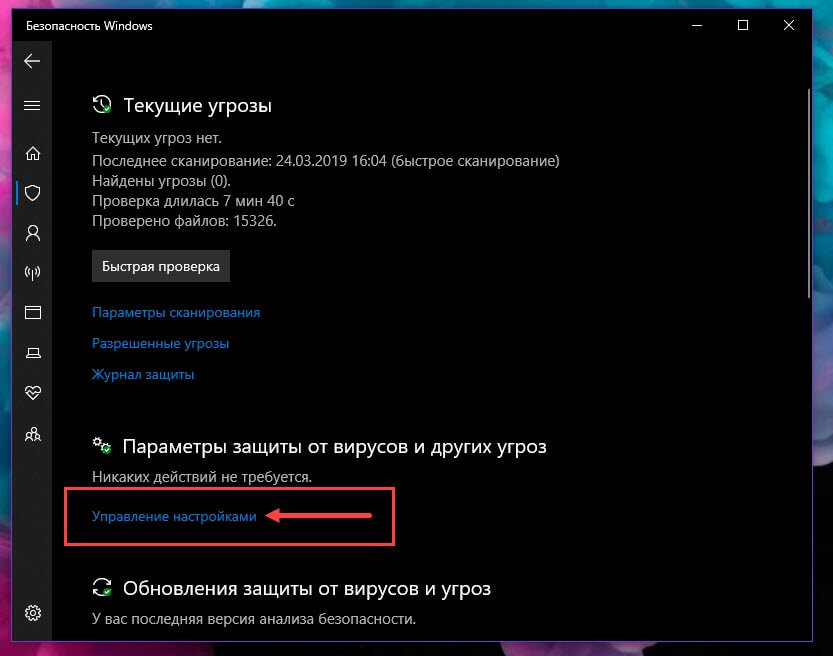Close the Безопасность Windows window
833x656 pixels.
(788, 25)
